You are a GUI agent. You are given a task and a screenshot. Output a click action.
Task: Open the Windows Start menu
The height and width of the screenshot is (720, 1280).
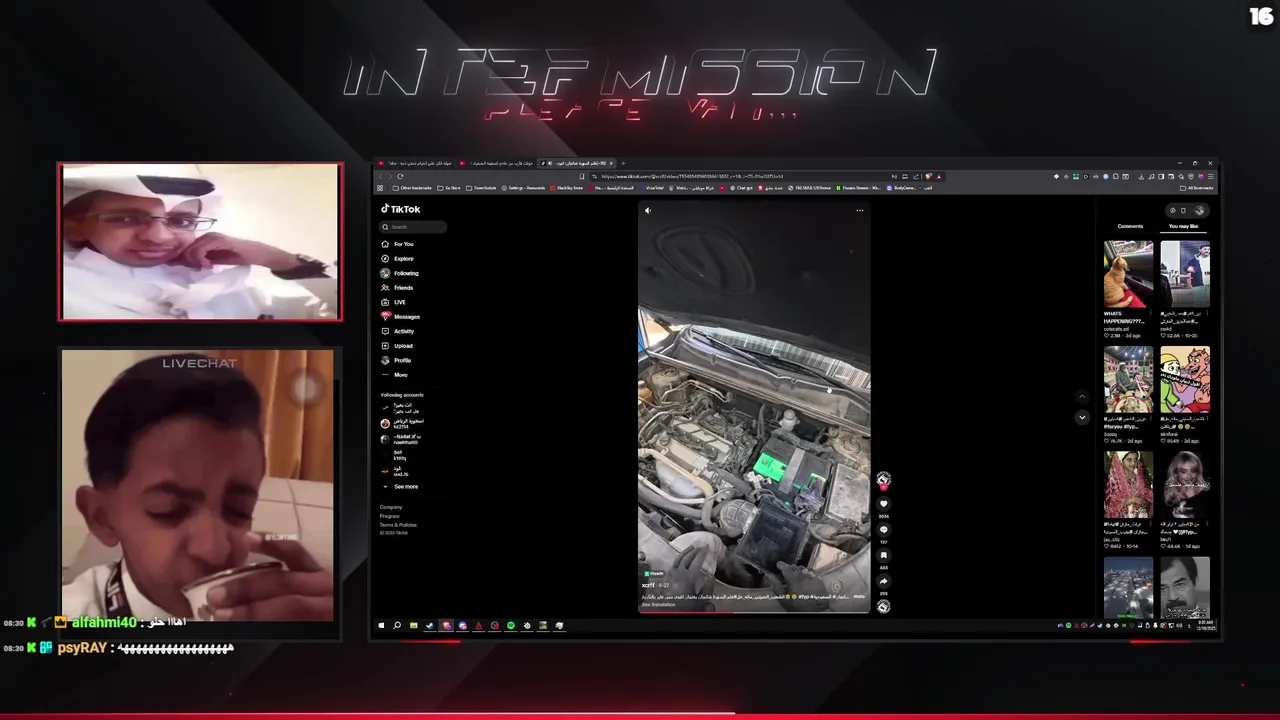(381, 626)
